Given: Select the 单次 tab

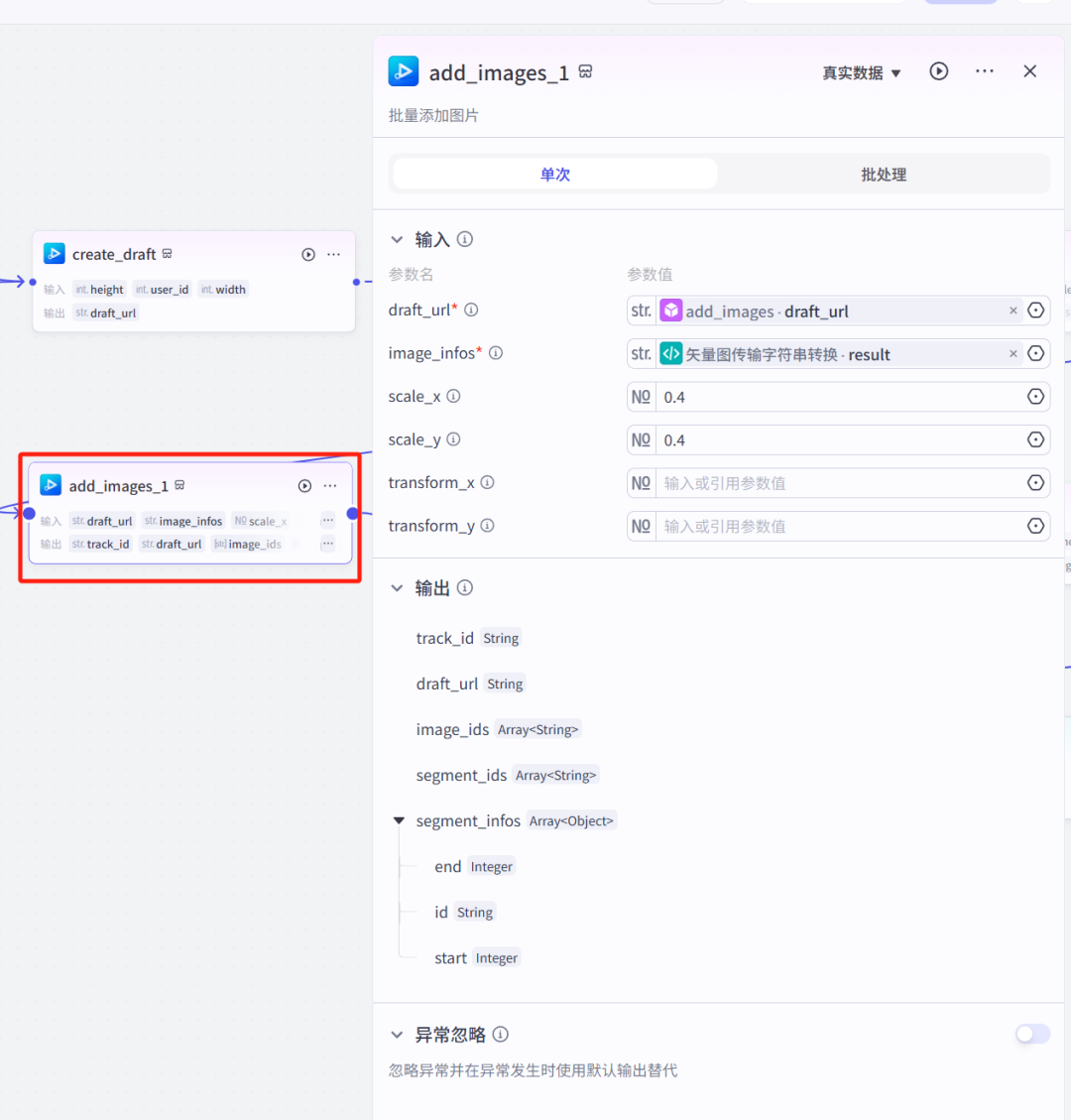Looking at the screenshot, I should point(554,174).
